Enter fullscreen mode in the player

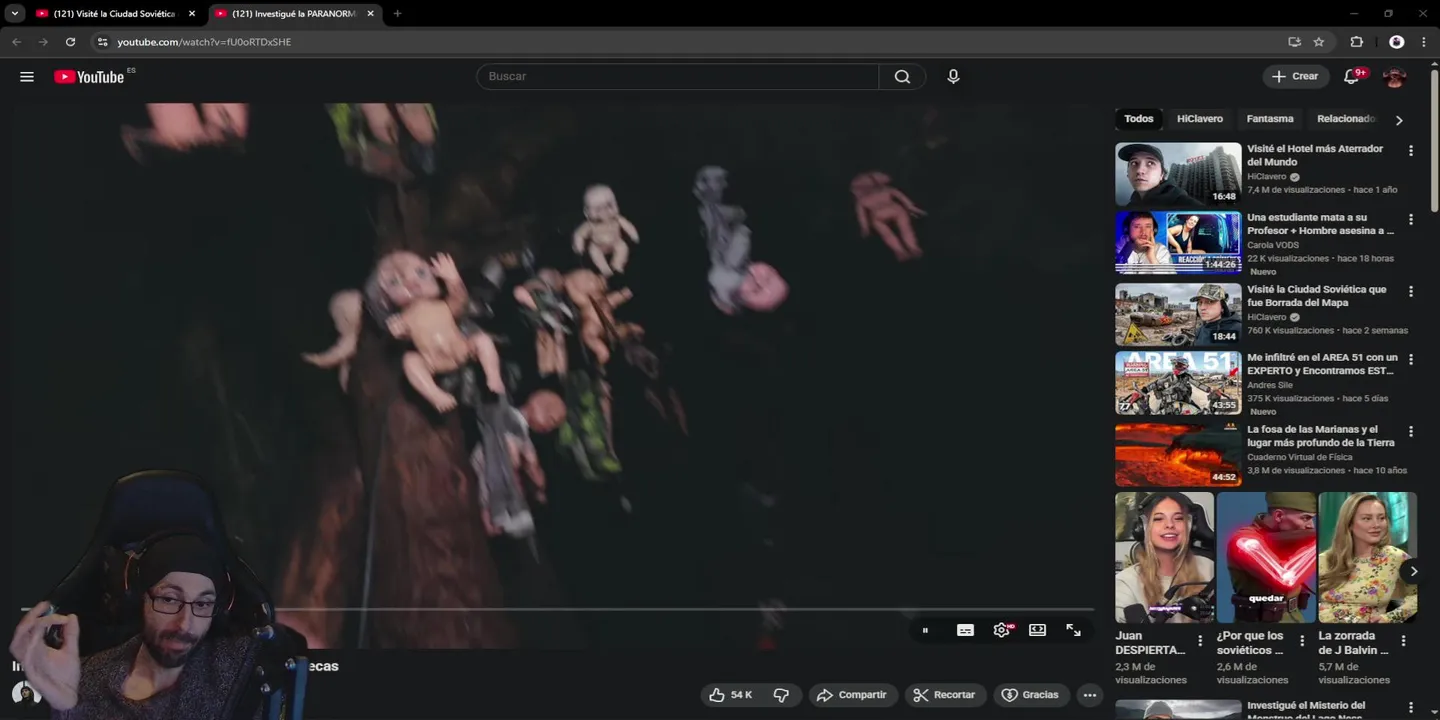coord(1073,630)
